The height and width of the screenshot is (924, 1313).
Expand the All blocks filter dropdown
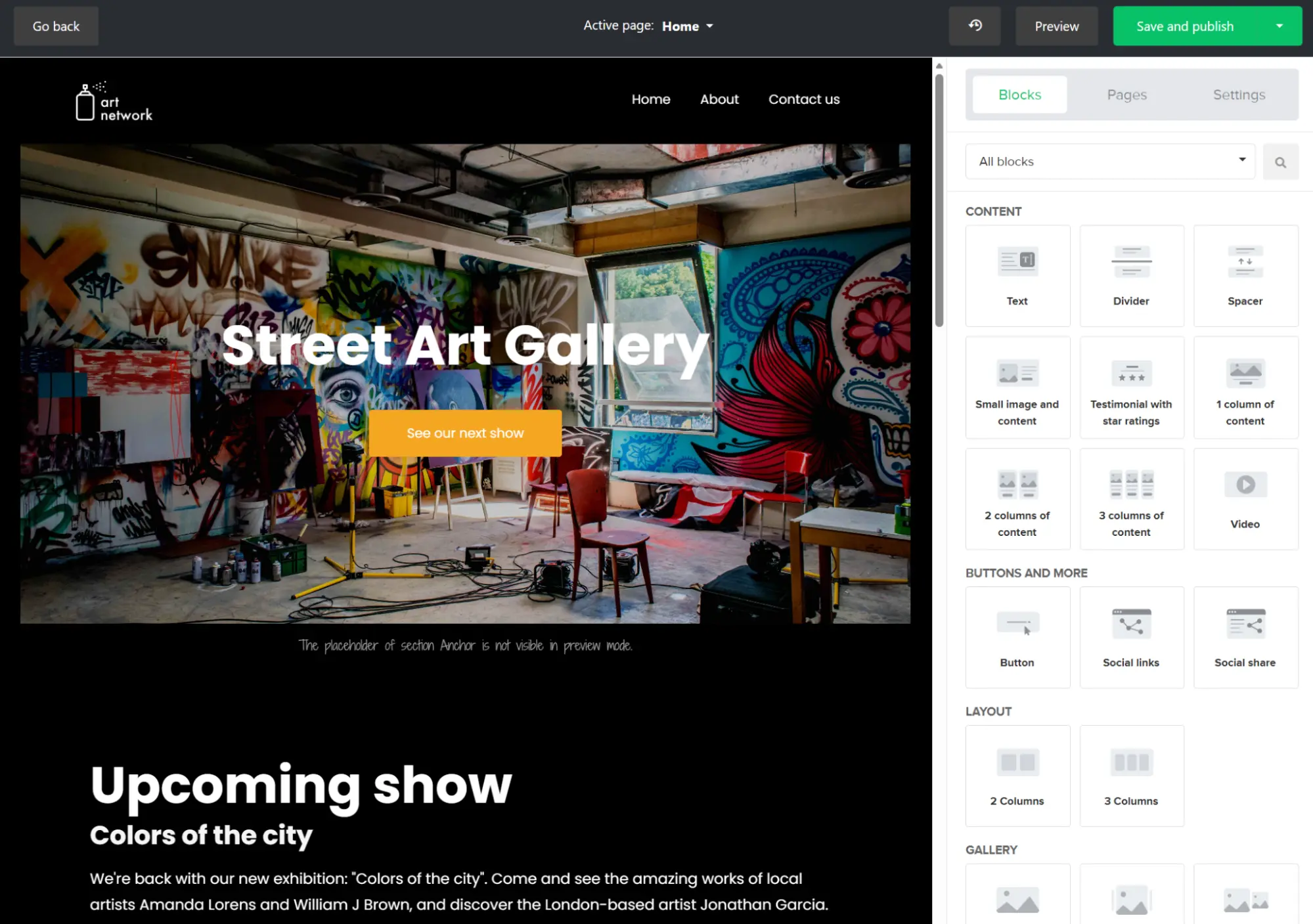(x=1110, y=162)
